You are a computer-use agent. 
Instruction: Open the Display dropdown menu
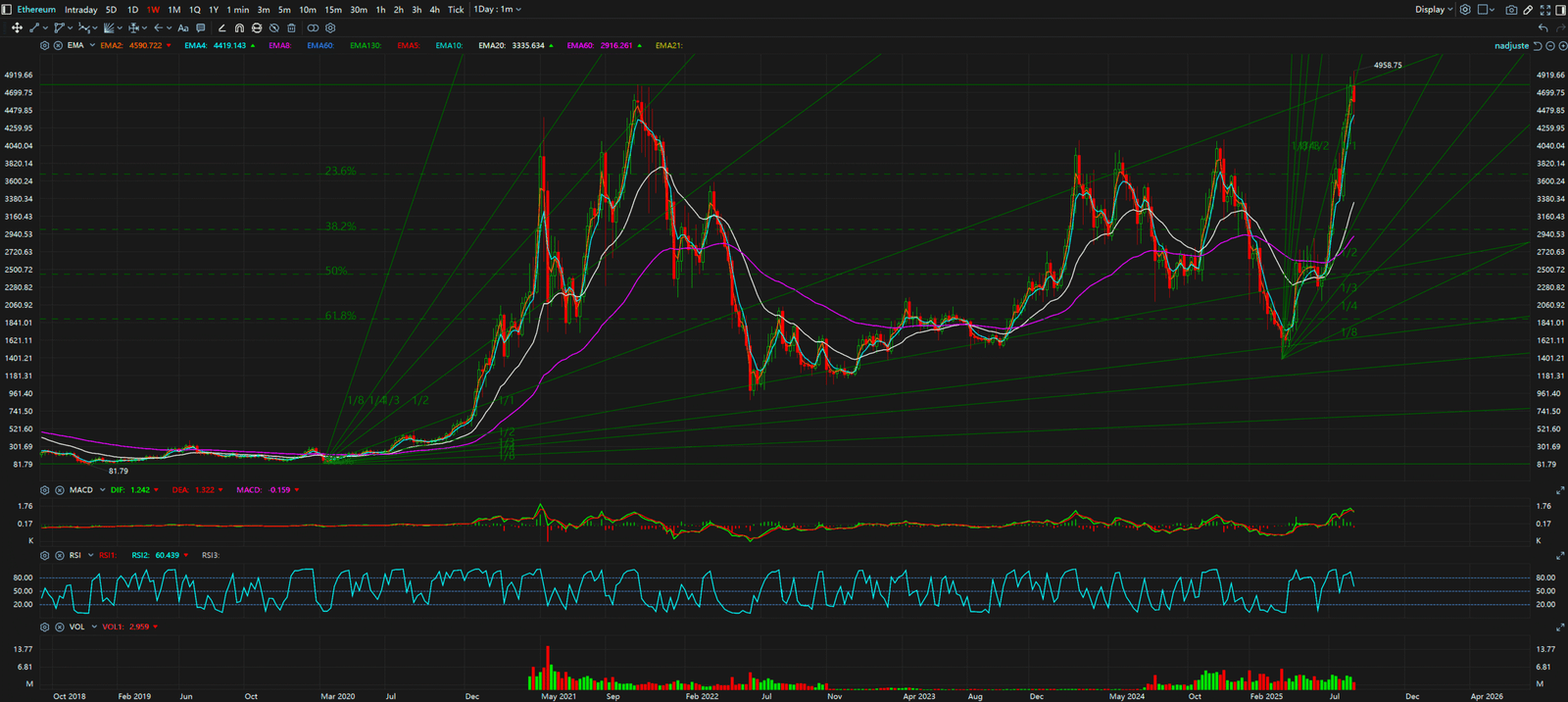(x=1434, y=10)
